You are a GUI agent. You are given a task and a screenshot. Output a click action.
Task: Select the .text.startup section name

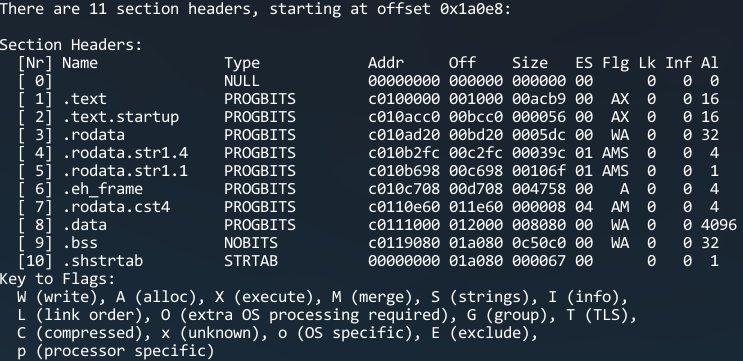(120, 117)
